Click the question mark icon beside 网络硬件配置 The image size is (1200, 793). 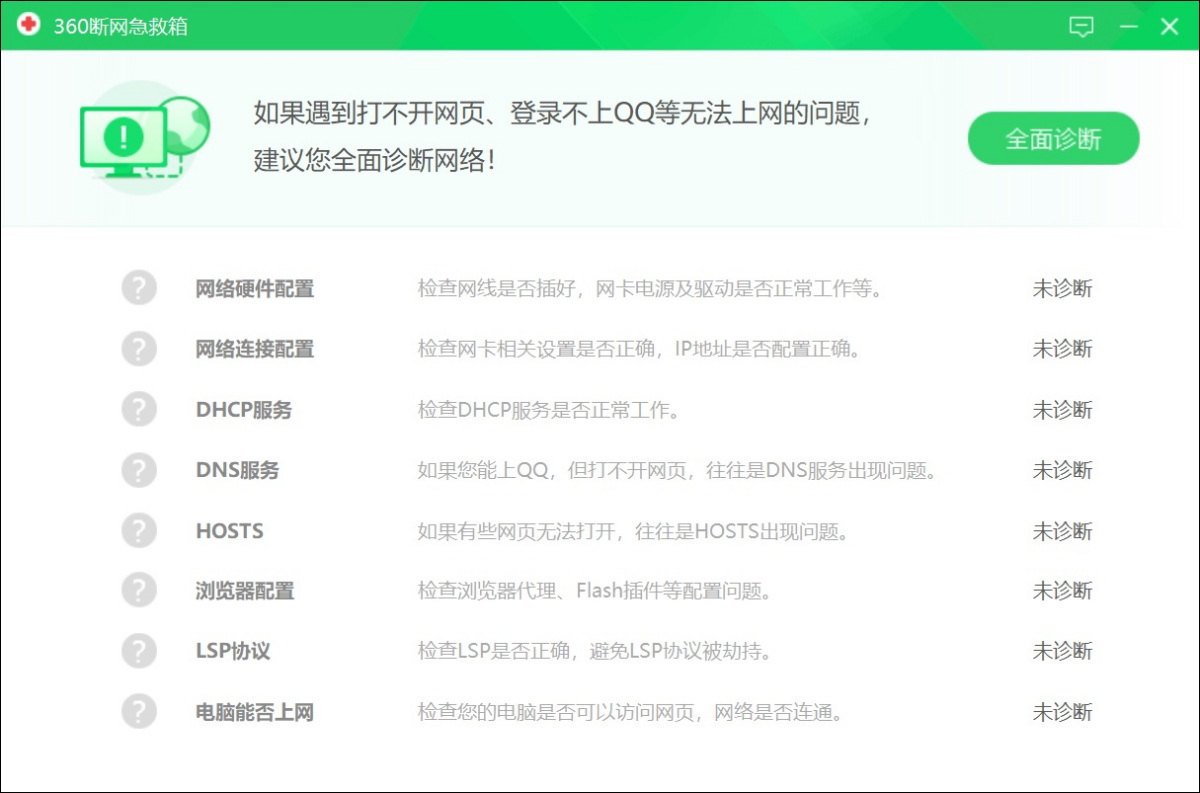pos(138,288)
